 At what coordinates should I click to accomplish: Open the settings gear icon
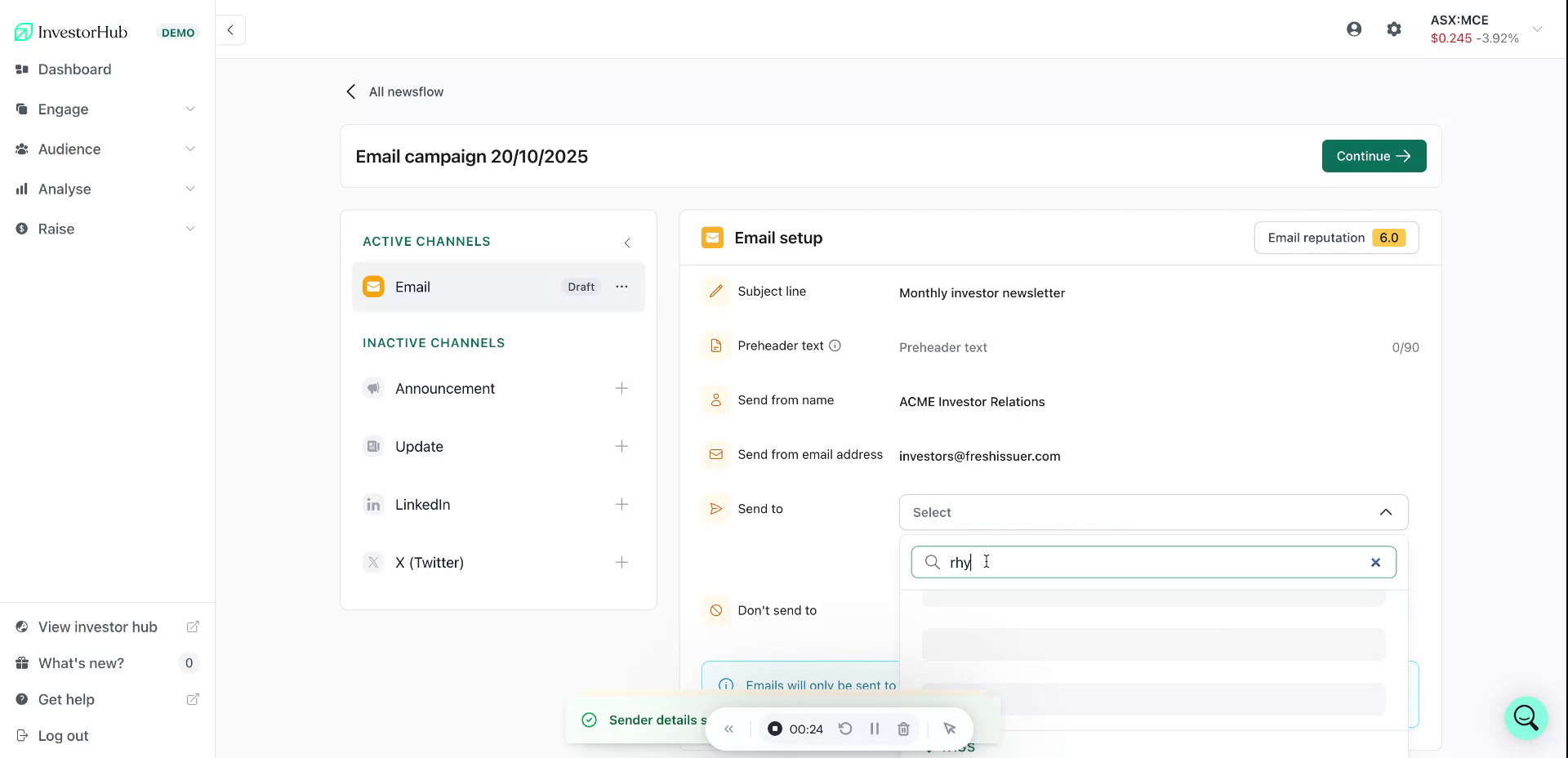point(1394,29)
